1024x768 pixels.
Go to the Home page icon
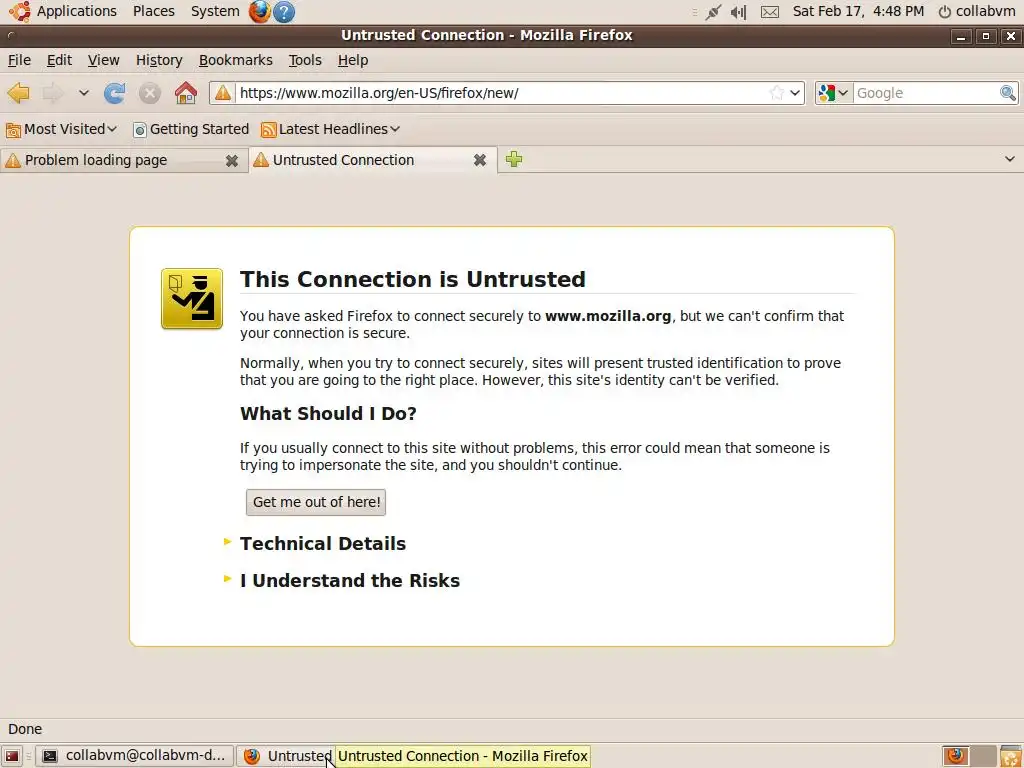pos(186,93)
